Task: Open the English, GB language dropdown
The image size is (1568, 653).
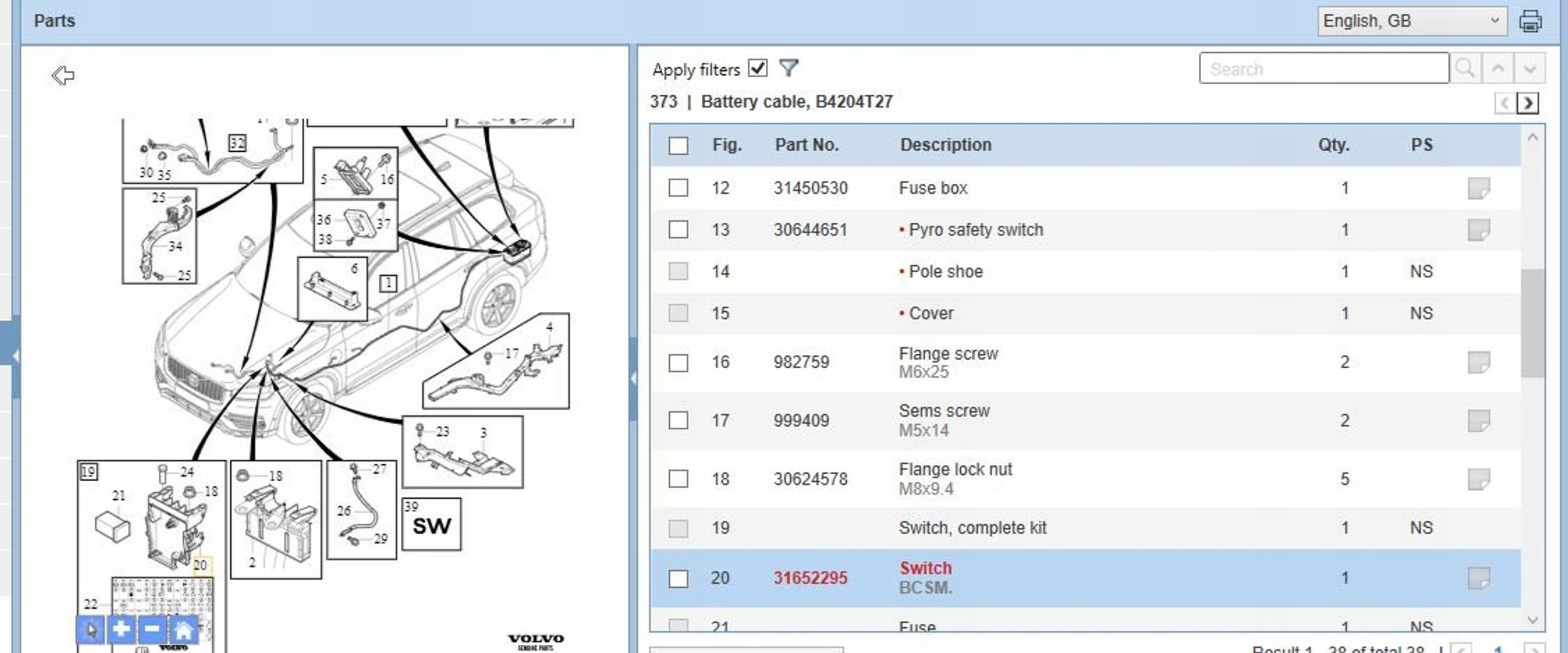Action: point(1412,21)
